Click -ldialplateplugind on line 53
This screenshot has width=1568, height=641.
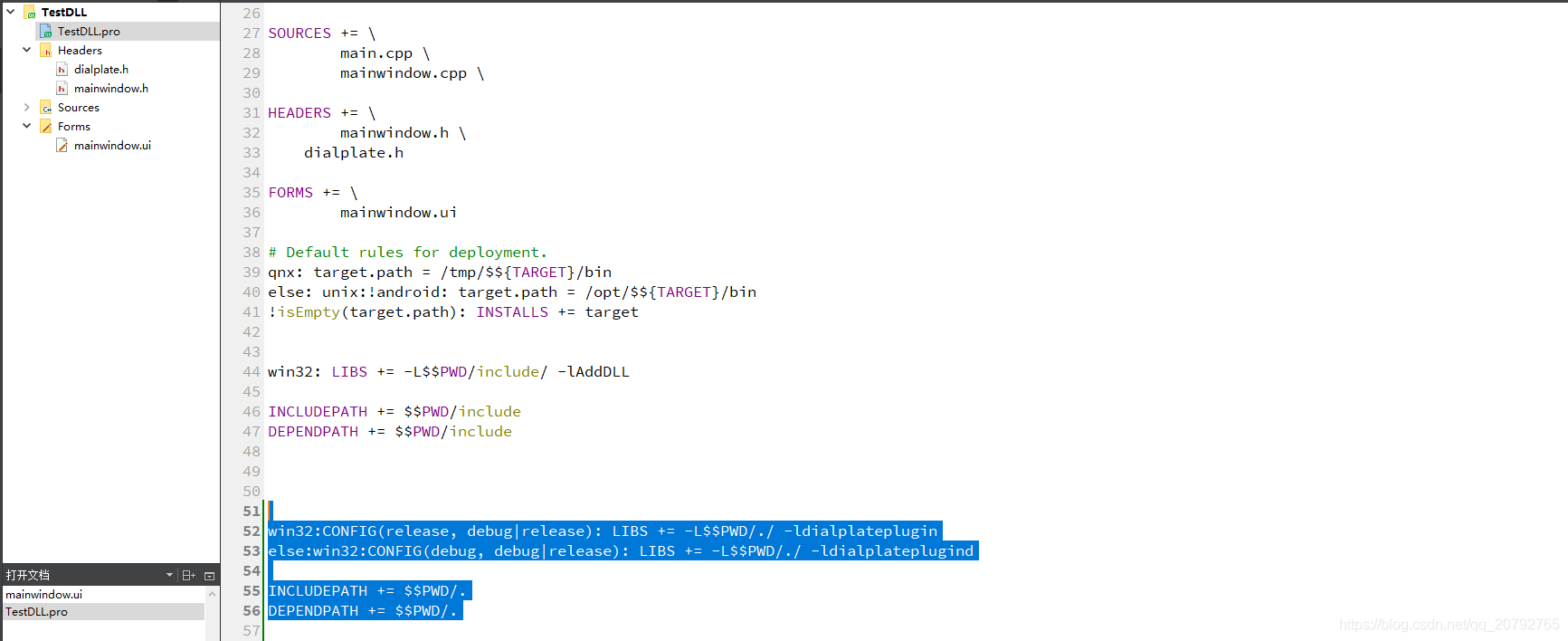point(892,551)
